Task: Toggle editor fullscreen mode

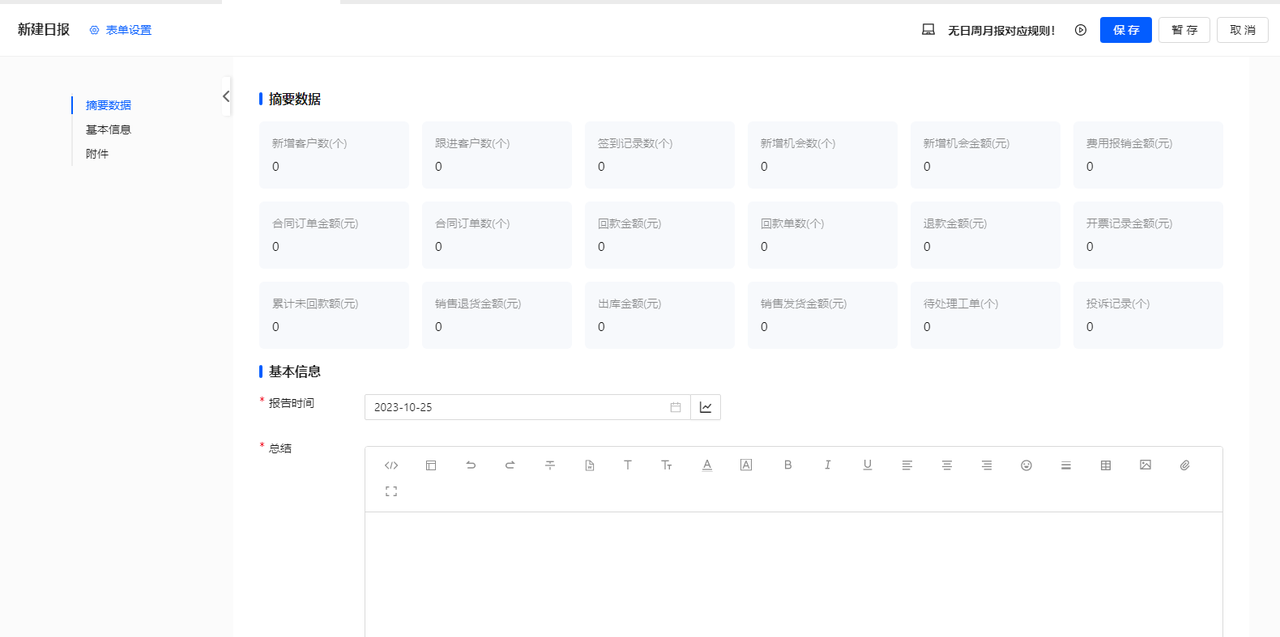Action: point(391,491)
